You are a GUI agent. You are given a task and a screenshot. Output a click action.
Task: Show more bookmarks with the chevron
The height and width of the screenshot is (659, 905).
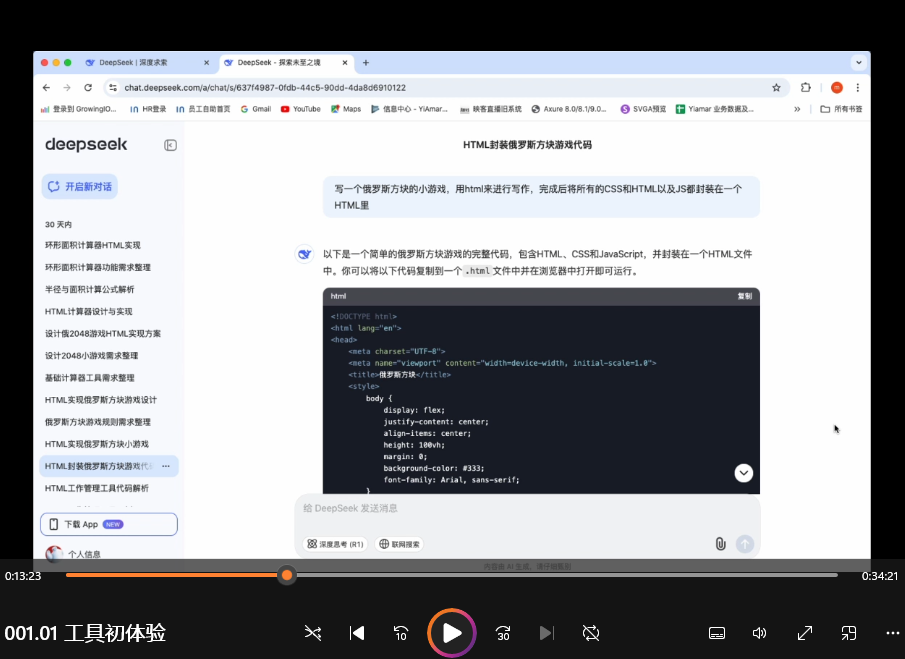point(797,109)
